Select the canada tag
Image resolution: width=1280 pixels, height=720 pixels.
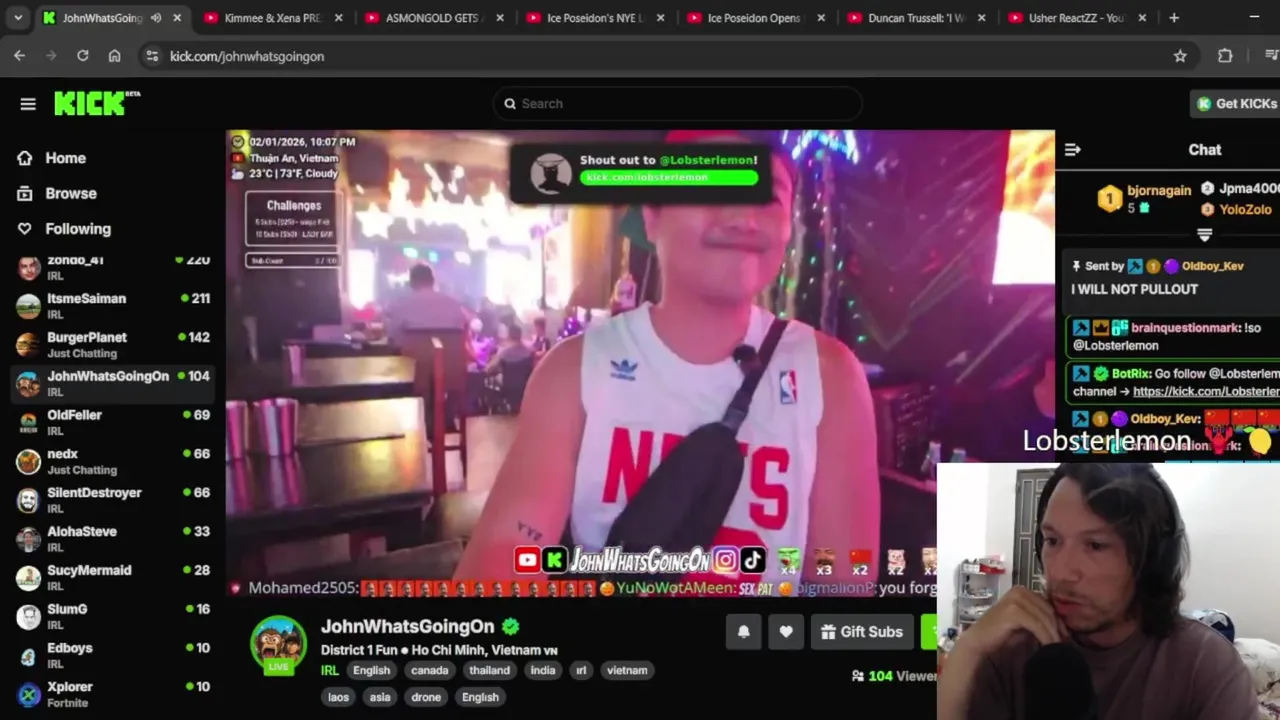pyautogui.click(x=429, y=671)
